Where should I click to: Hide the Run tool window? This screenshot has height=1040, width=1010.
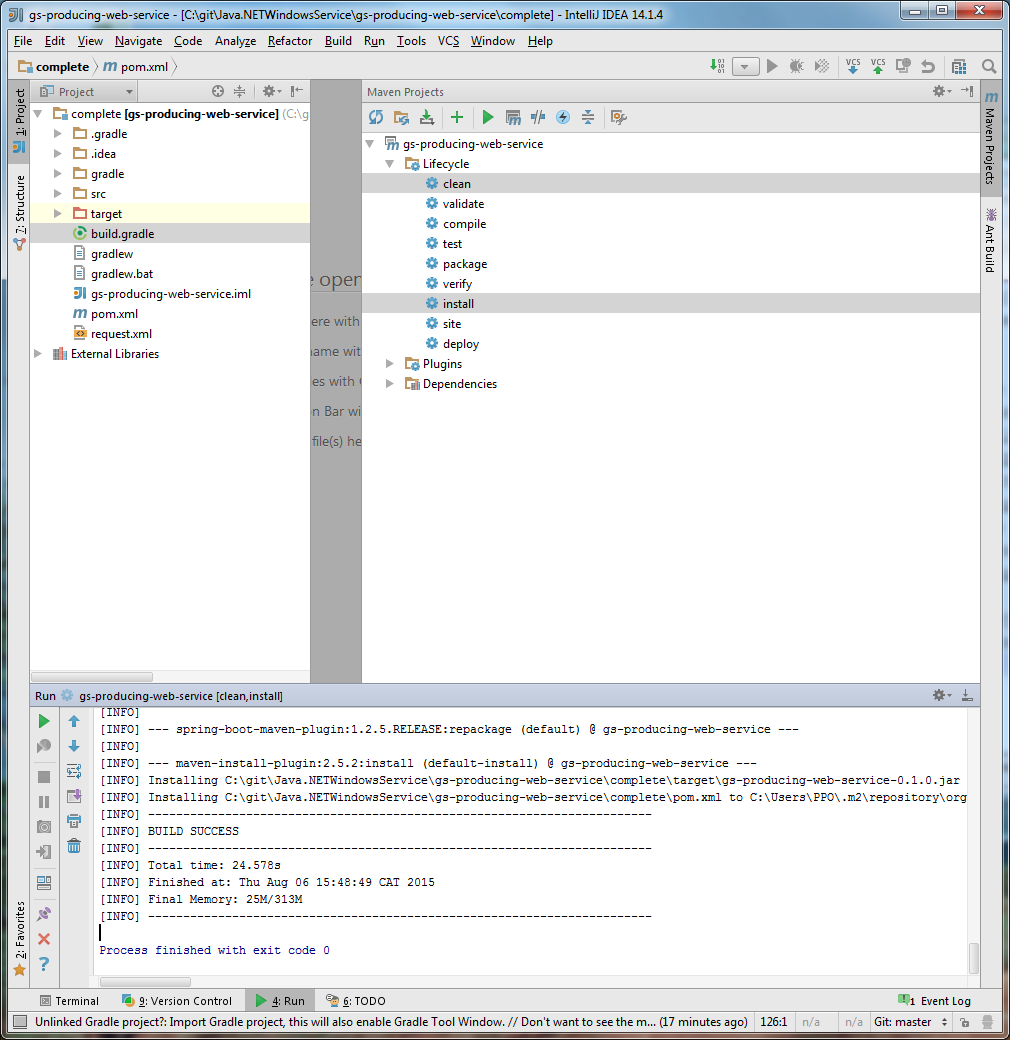point(967,695)
